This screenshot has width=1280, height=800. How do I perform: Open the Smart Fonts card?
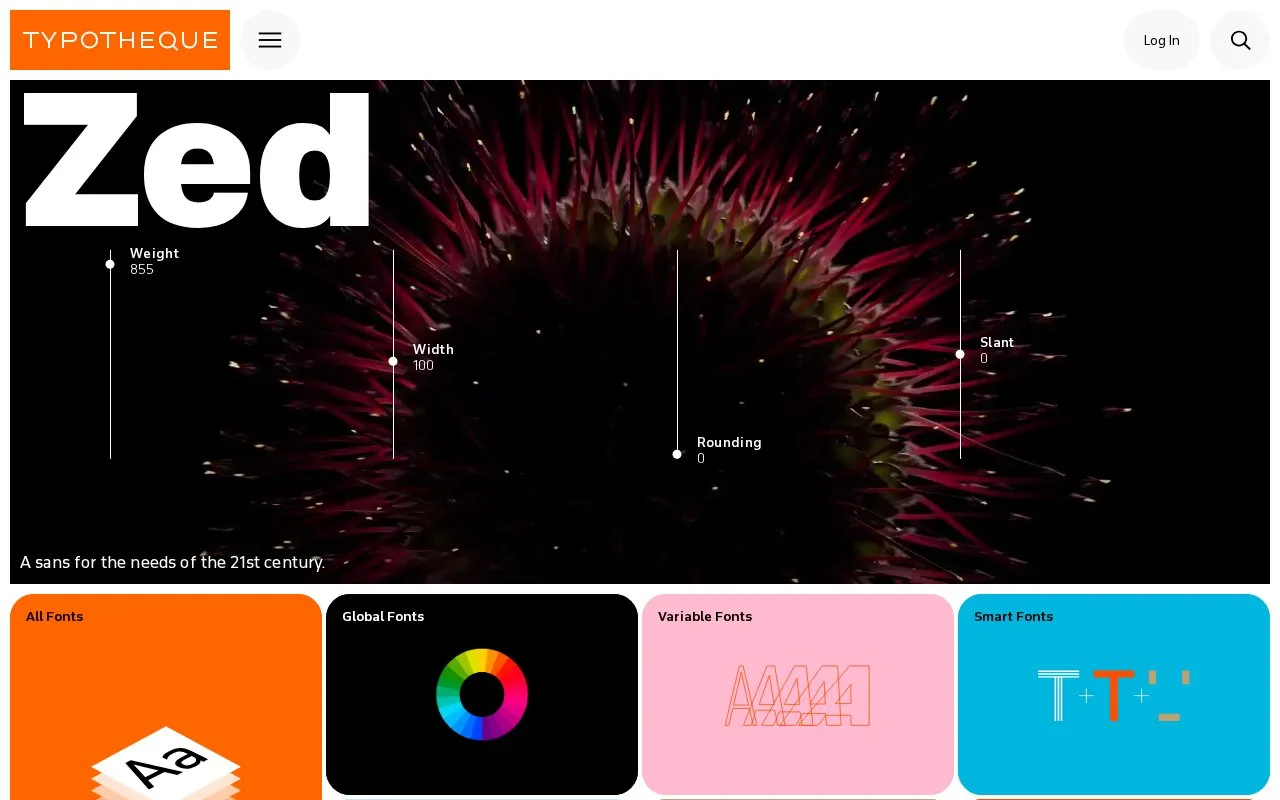click(1114, 694)
